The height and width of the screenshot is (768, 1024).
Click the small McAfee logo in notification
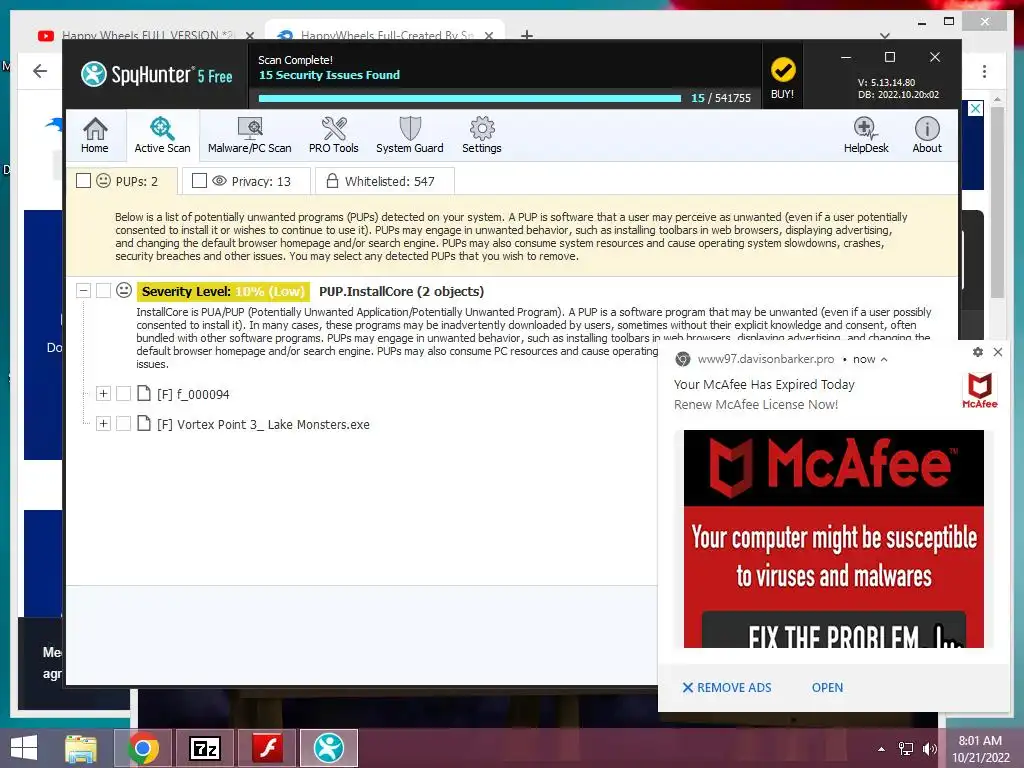(x=980, y=391)
